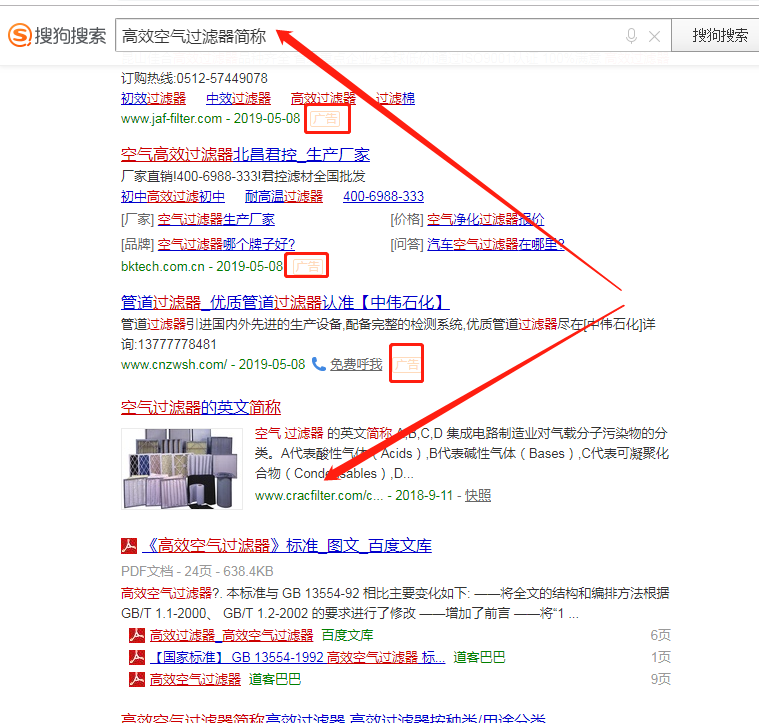Clear the search box with the X icon
Viewport: 759px width, 723px height.
point(654,36)
